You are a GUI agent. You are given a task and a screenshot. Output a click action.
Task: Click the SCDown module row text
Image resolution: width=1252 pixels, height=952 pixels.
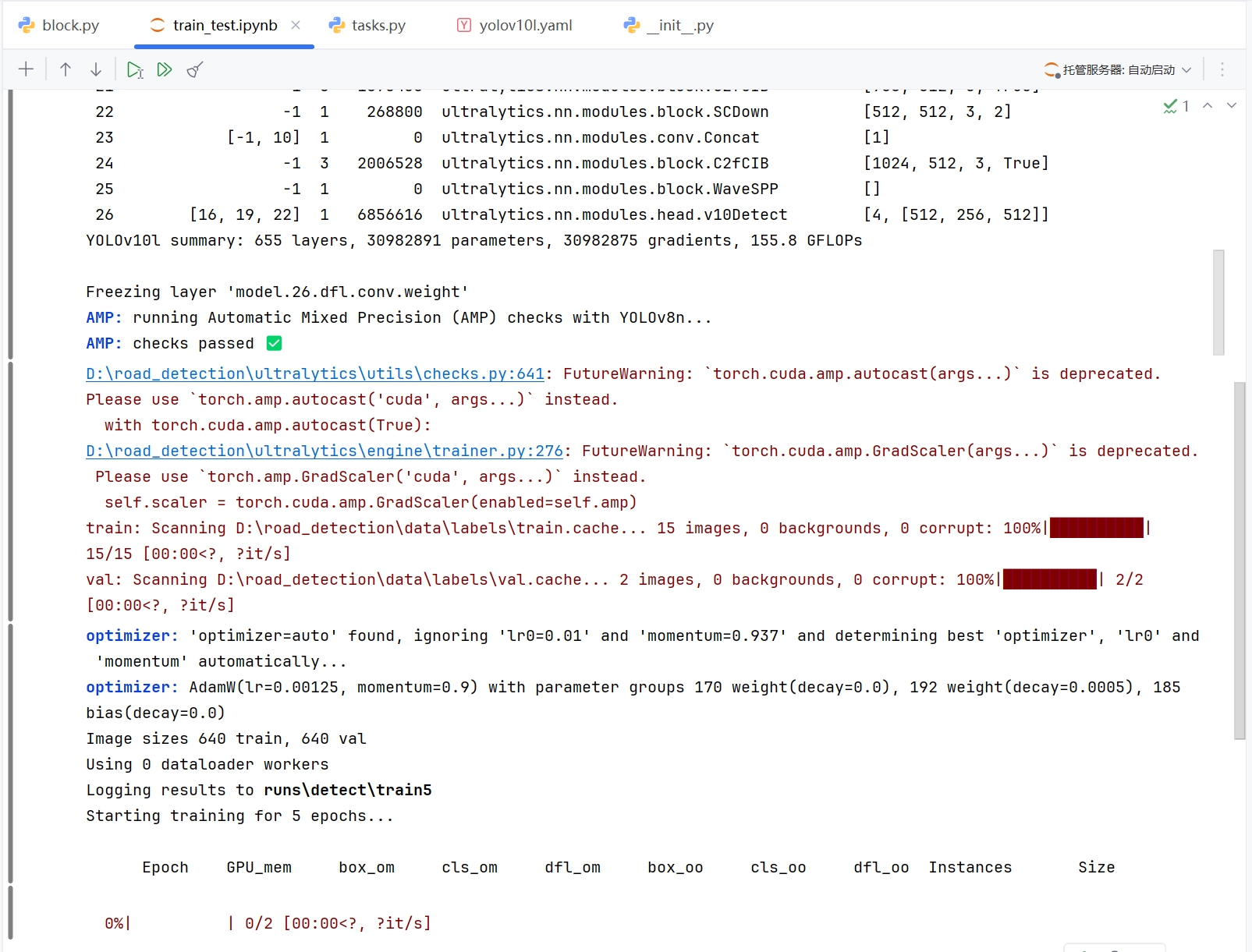click(605, 111)
